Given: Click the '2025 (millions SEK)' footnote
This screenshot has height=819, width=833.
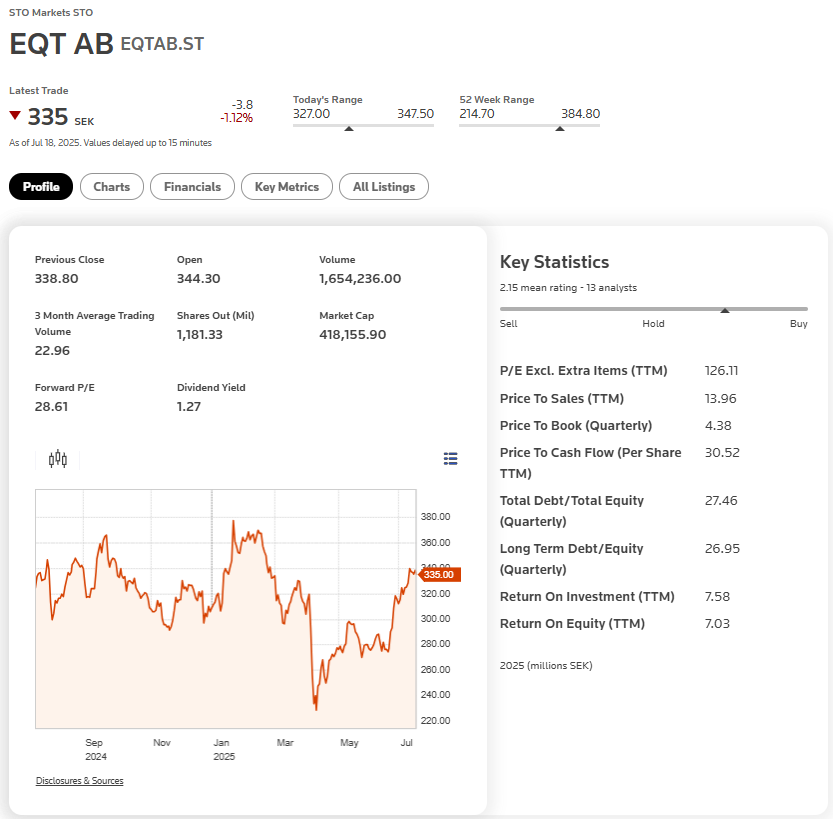Looking at the screenshot, I should pyautogui.click(x=546, y=666).
